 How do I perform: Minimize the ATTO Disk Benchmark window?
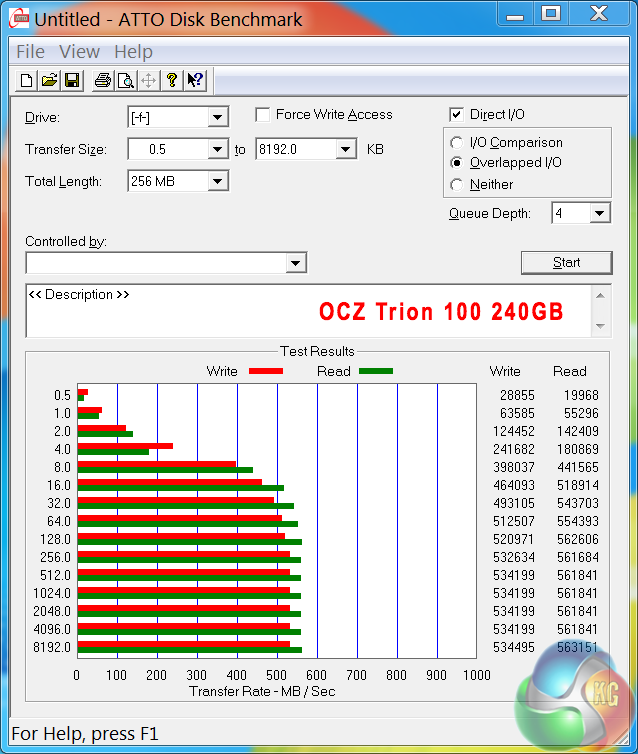(x=514, y=14)
